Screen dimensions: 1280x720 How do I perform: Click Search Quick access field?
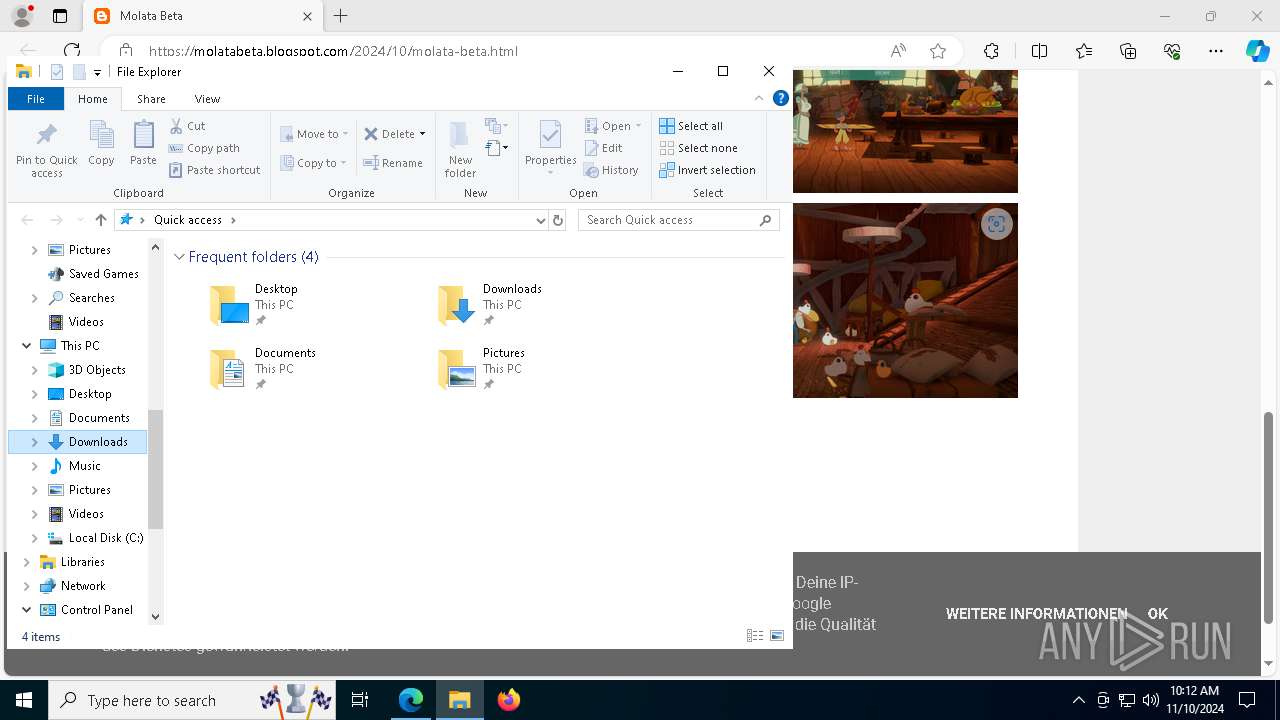[x=678, y=220]
